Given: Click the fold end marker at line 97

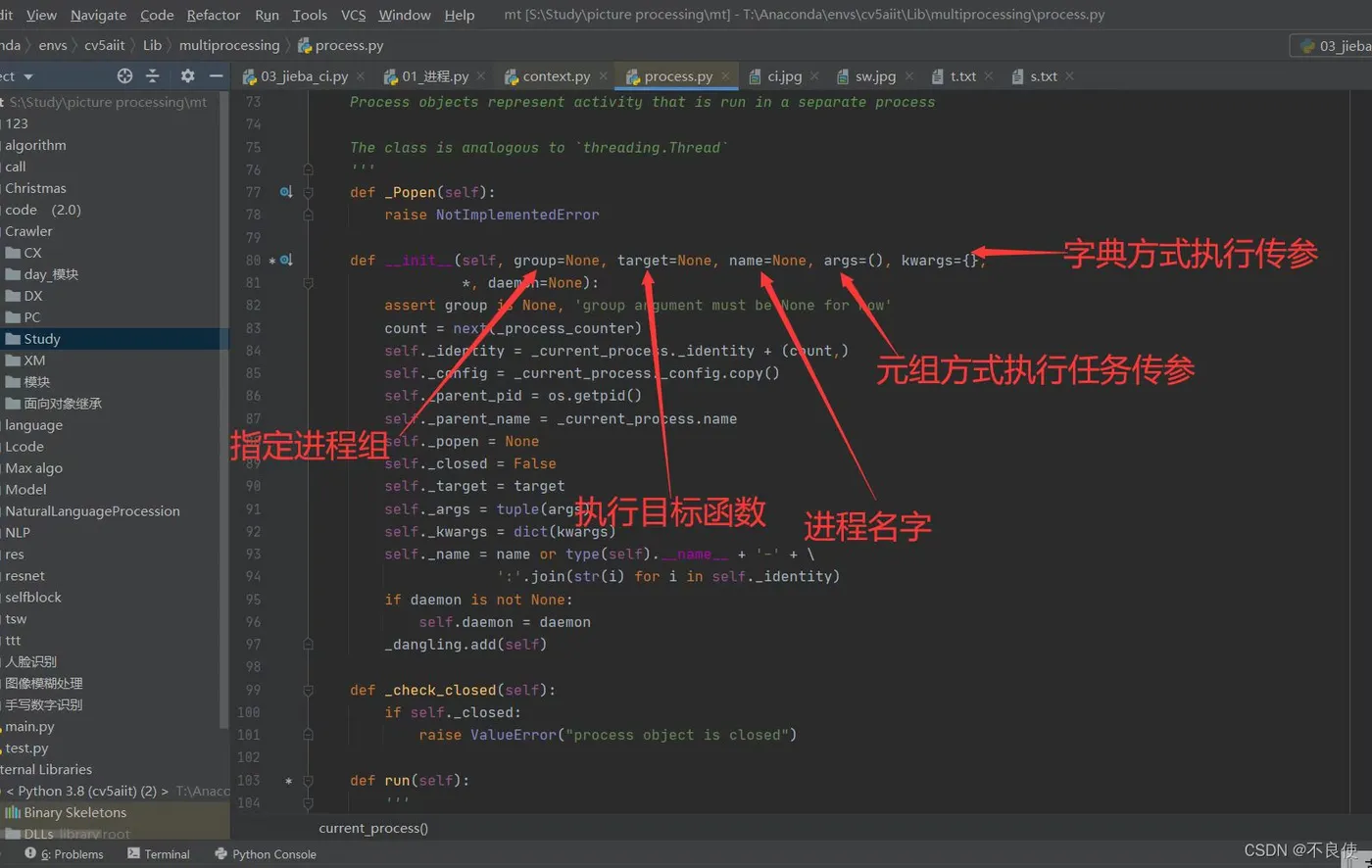Looking at the screenshot, I should coord(308,645).
